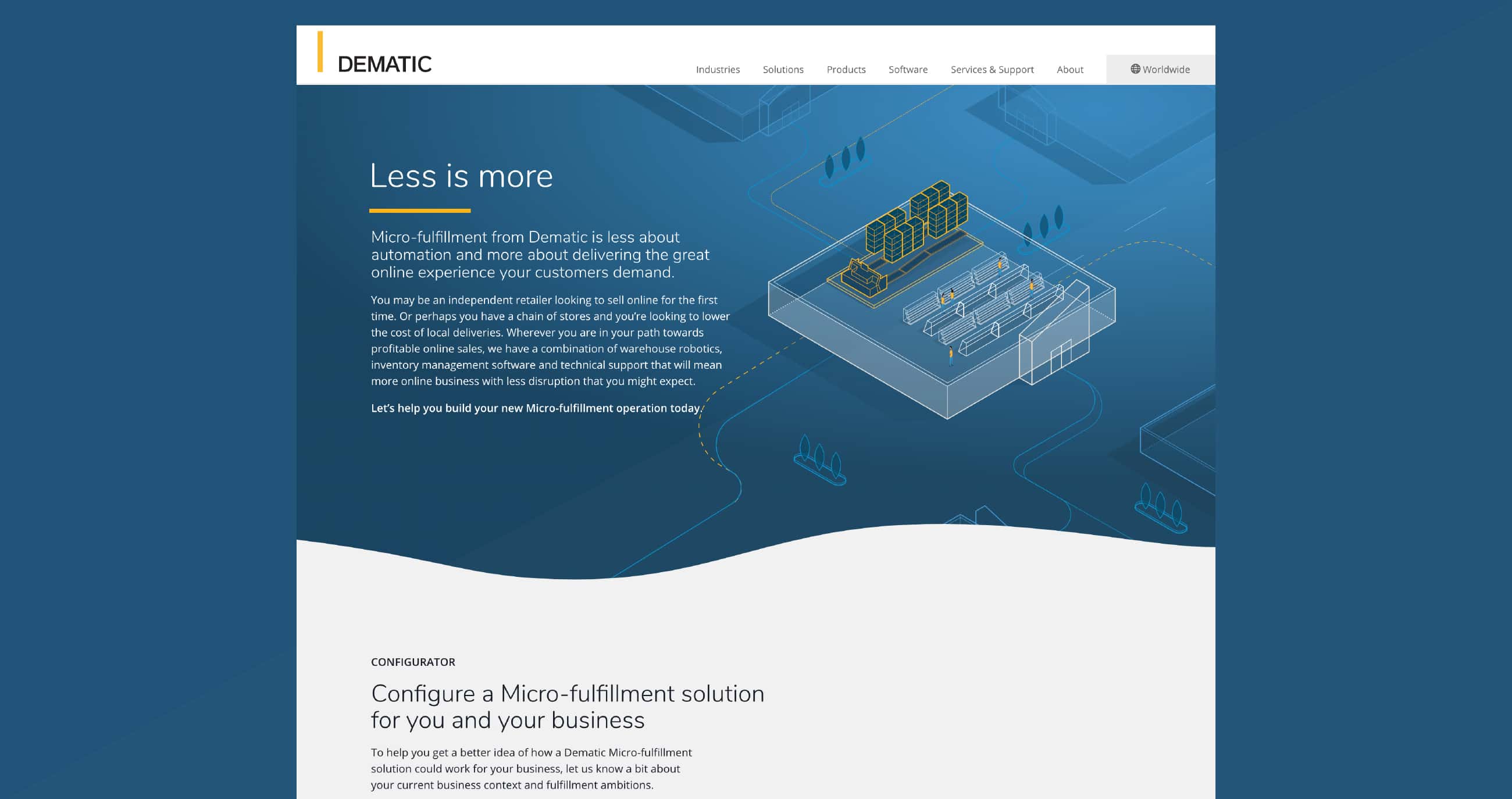Click the warehouse building illustration
This screenshot has width=1512, height=799.
click(x=942, y=299)
